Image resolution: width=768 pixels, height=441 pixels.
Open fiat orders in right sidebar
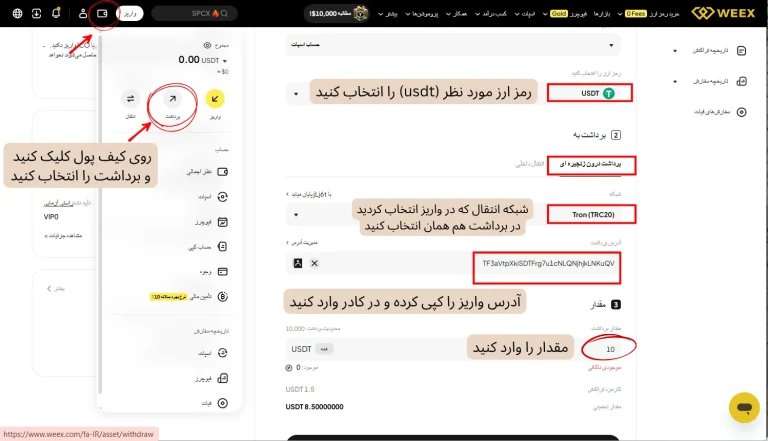pos(720,112)
